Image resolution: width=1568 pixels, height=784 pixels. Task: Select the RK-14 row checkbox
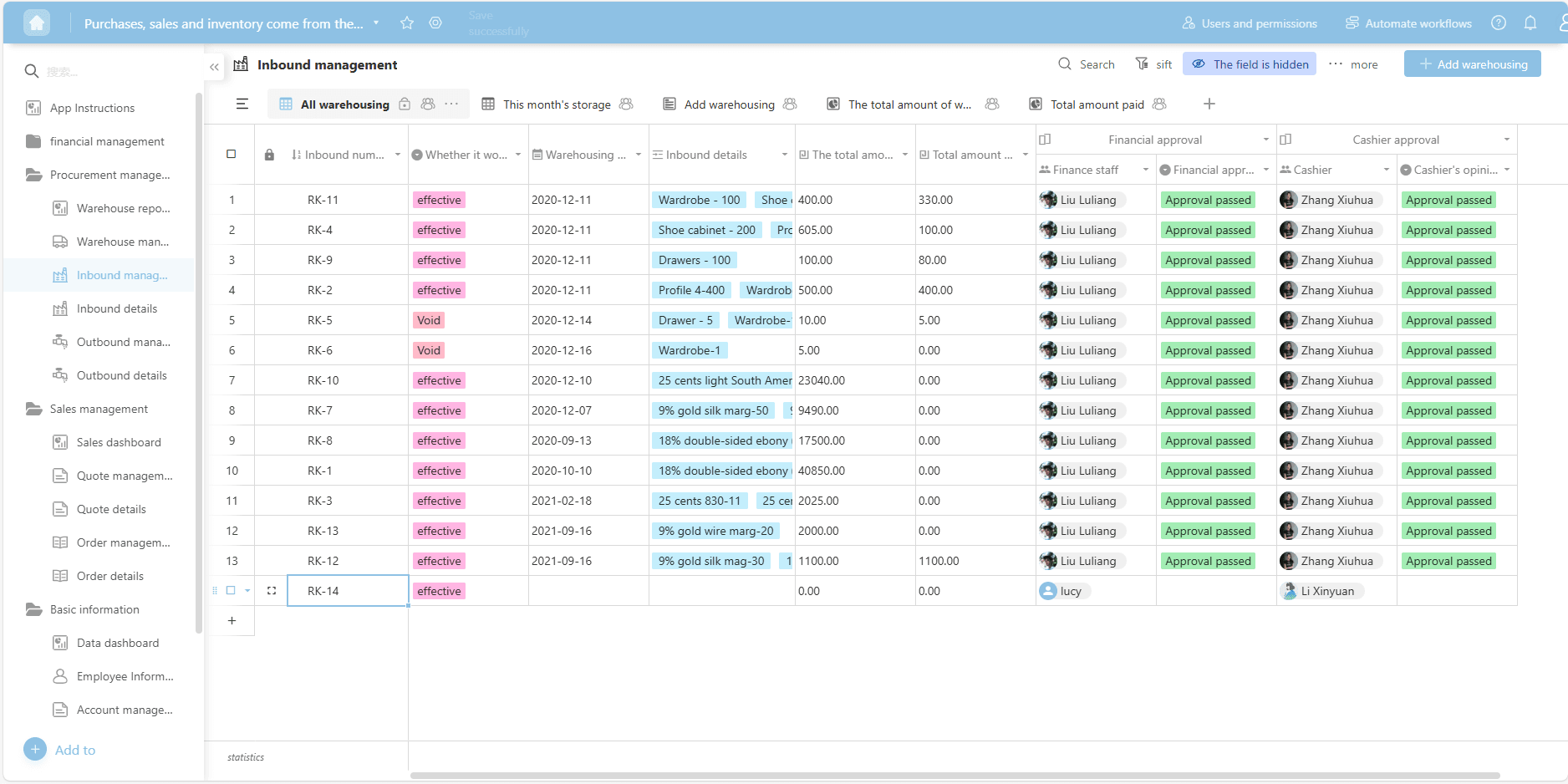[232, 591]
